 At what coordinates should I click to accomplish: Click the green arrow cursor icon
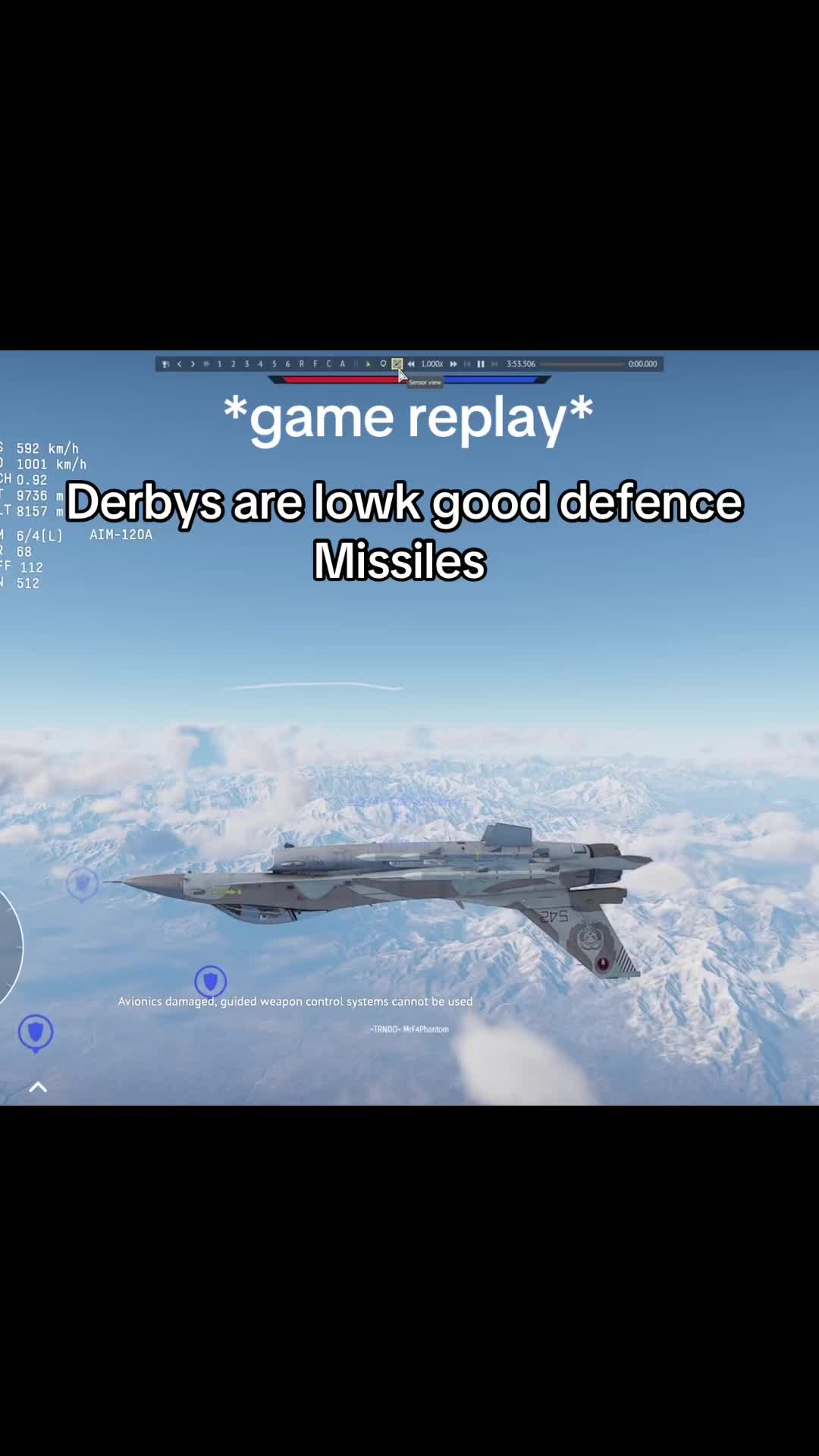pos(369,364)
